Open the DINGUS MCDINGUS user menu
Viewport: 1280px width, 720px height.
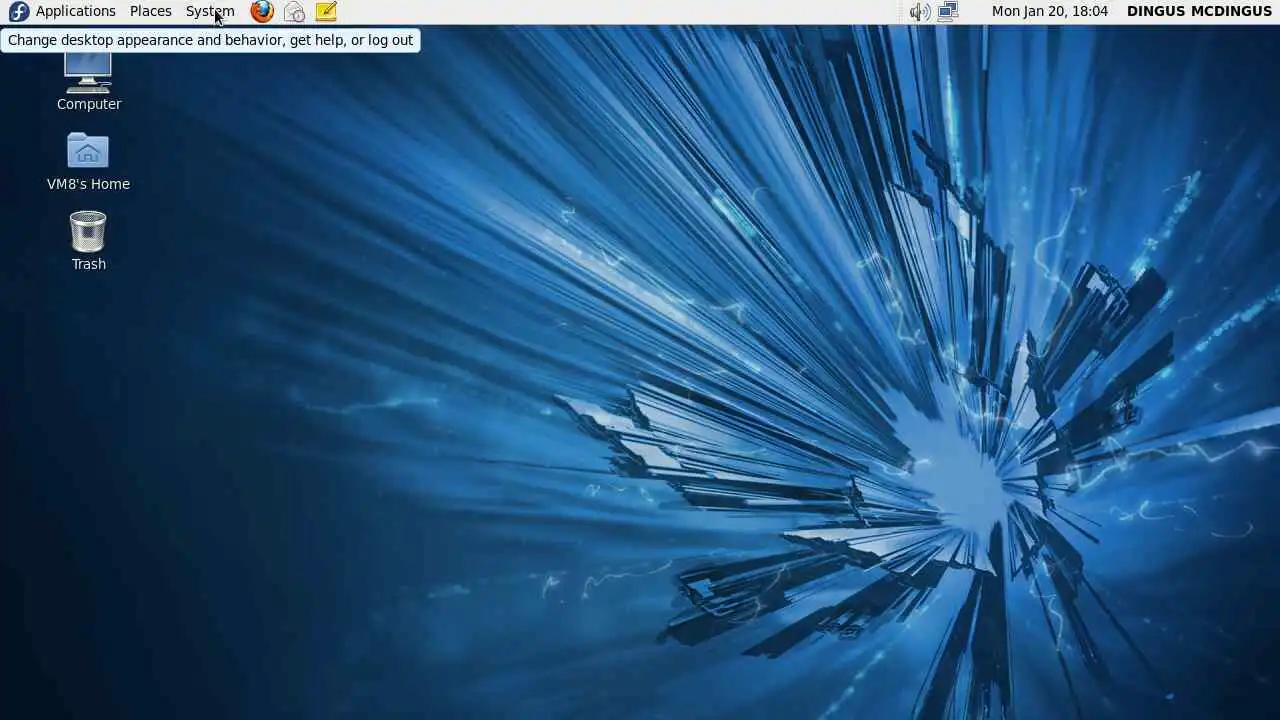pyautogui.click(x=1199, y=11)
